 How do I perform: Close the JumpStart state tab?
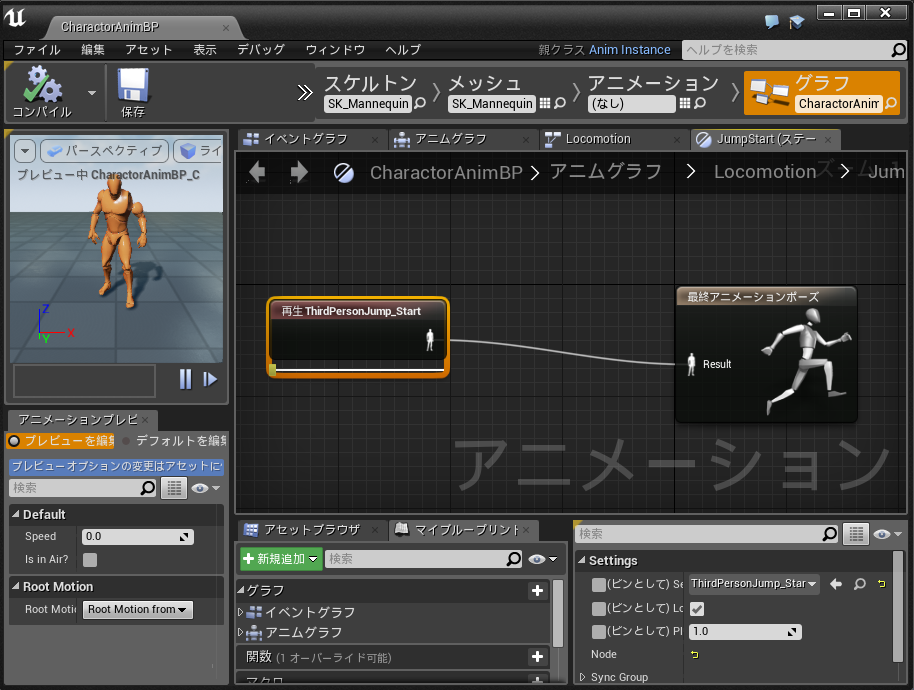[x=828, y=140]
